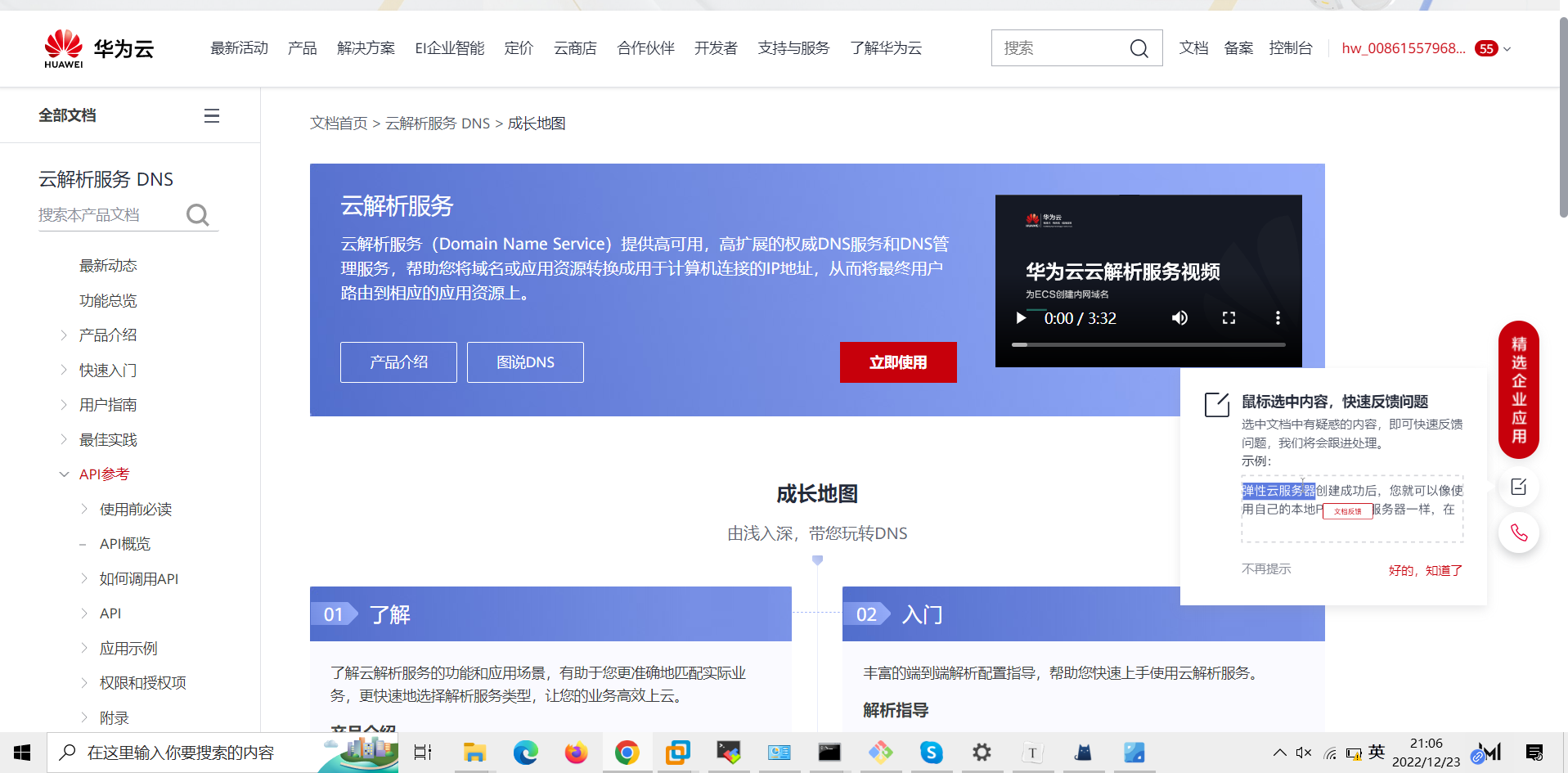Screen dimensions: 1568x773
Task: Open the floating feedback edit icon
Action: (x=1519, y=488)
